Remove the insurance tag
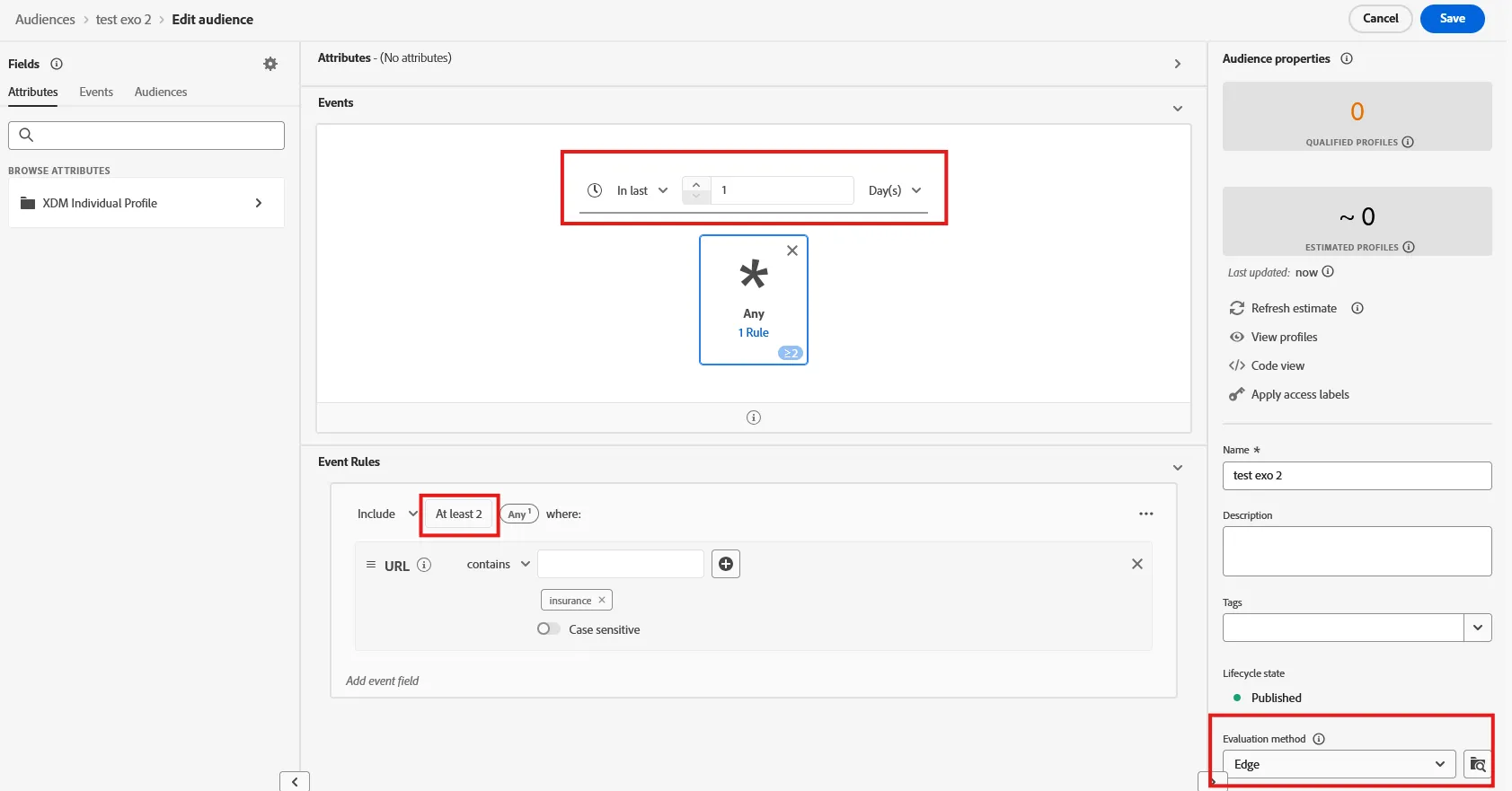Screen dimensions: 1512x791 (602, 600)
